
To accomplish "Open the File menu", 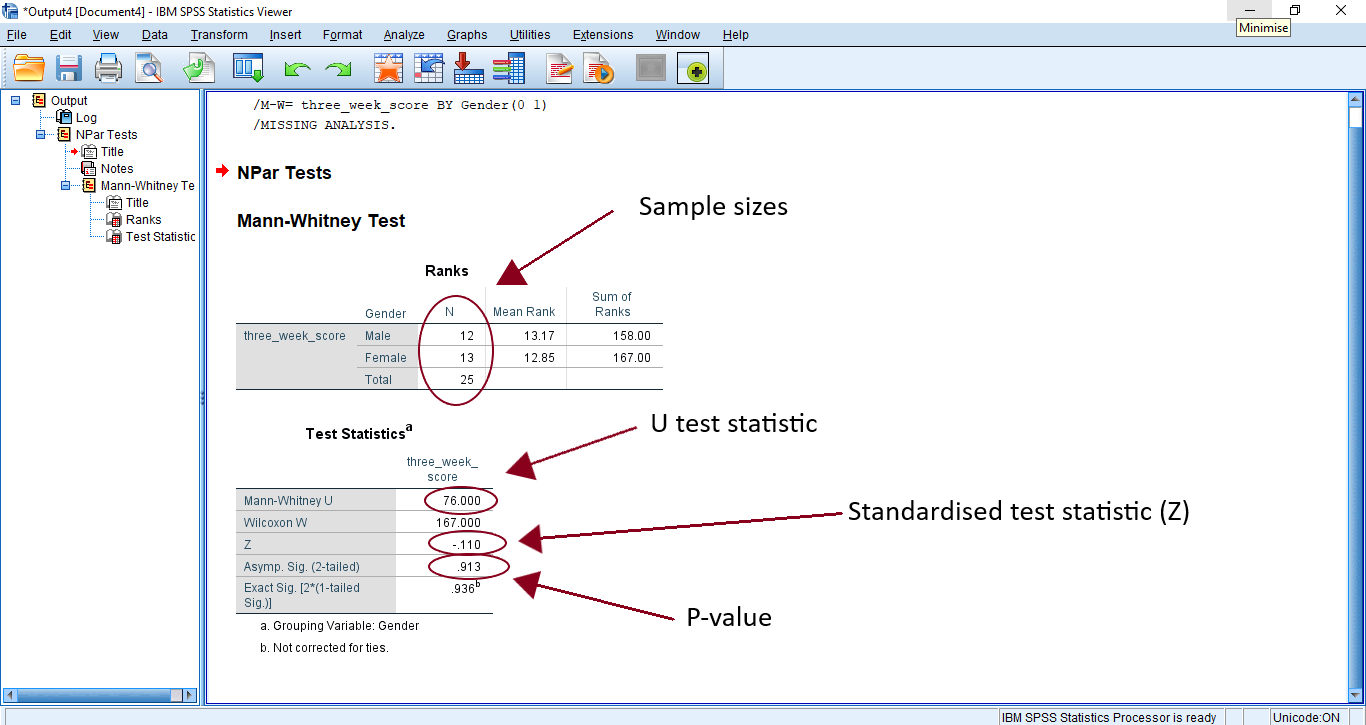I will pos(17,35).
